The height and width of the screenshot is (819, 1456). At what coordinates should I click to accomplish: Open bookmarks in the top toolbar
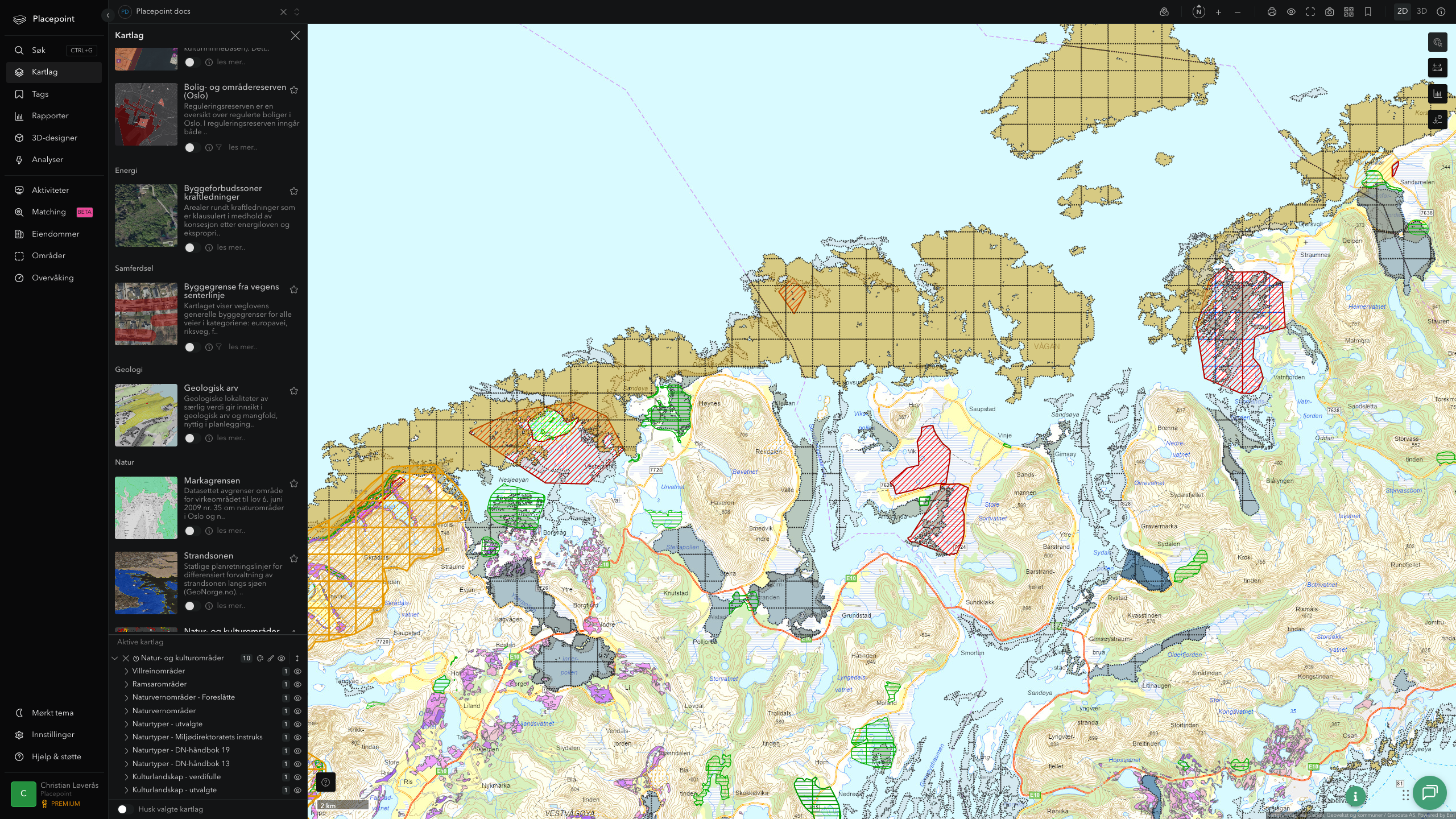[x=1368, y=12]
